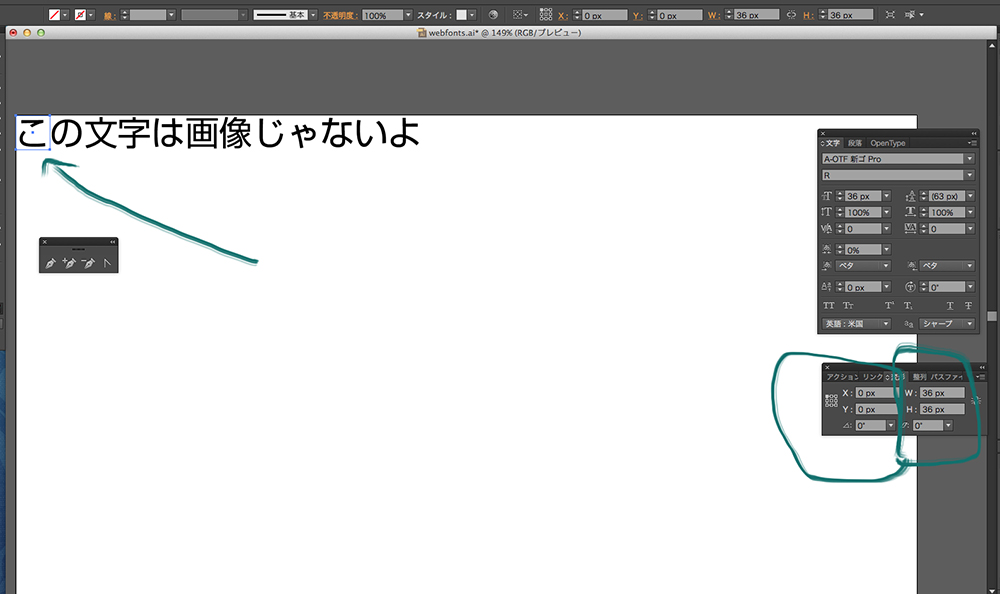Open the Character panel flyout menu
Screen dimensions: 1000x594
(972, 142)
